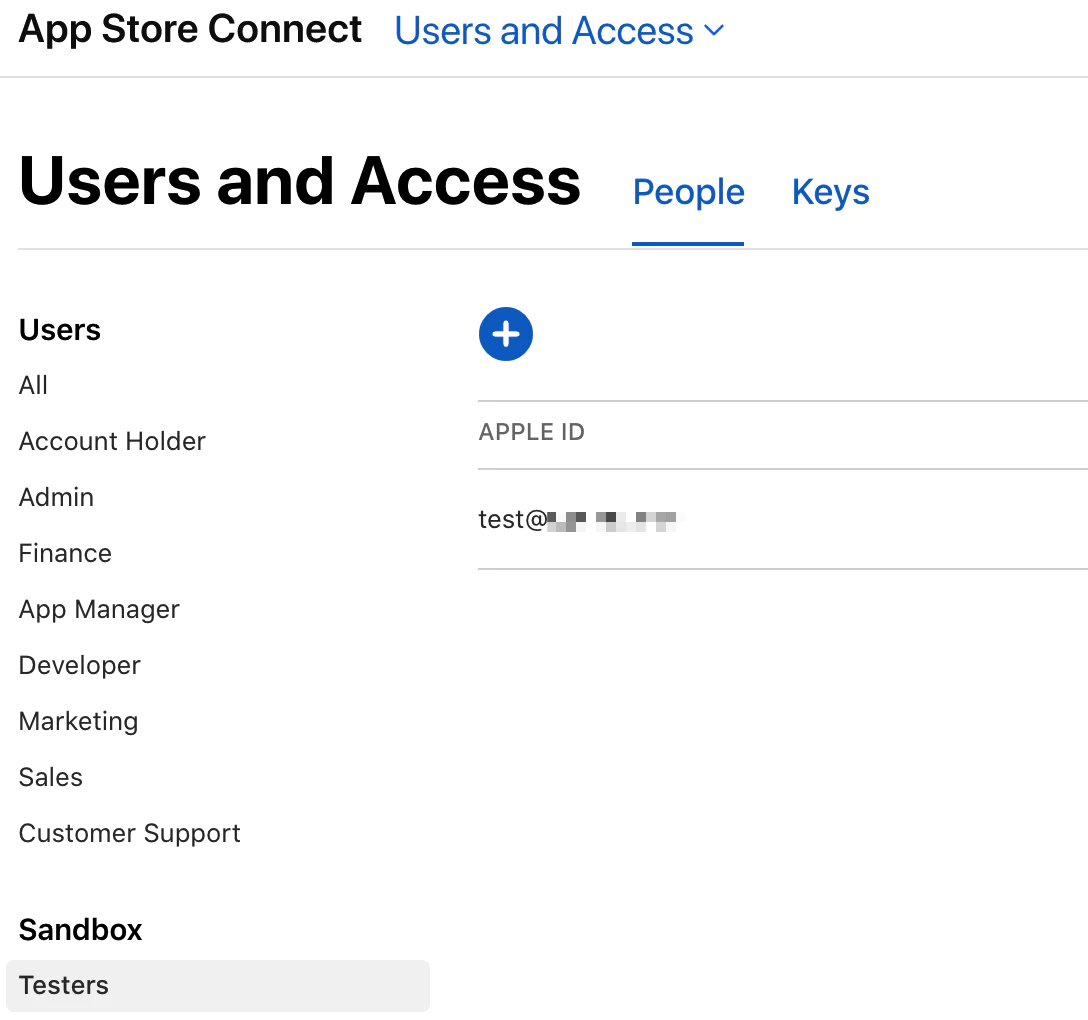Switch to the Keys tab
Image resolution: width=1088 pixels, height=1020 pixels.
830,192
